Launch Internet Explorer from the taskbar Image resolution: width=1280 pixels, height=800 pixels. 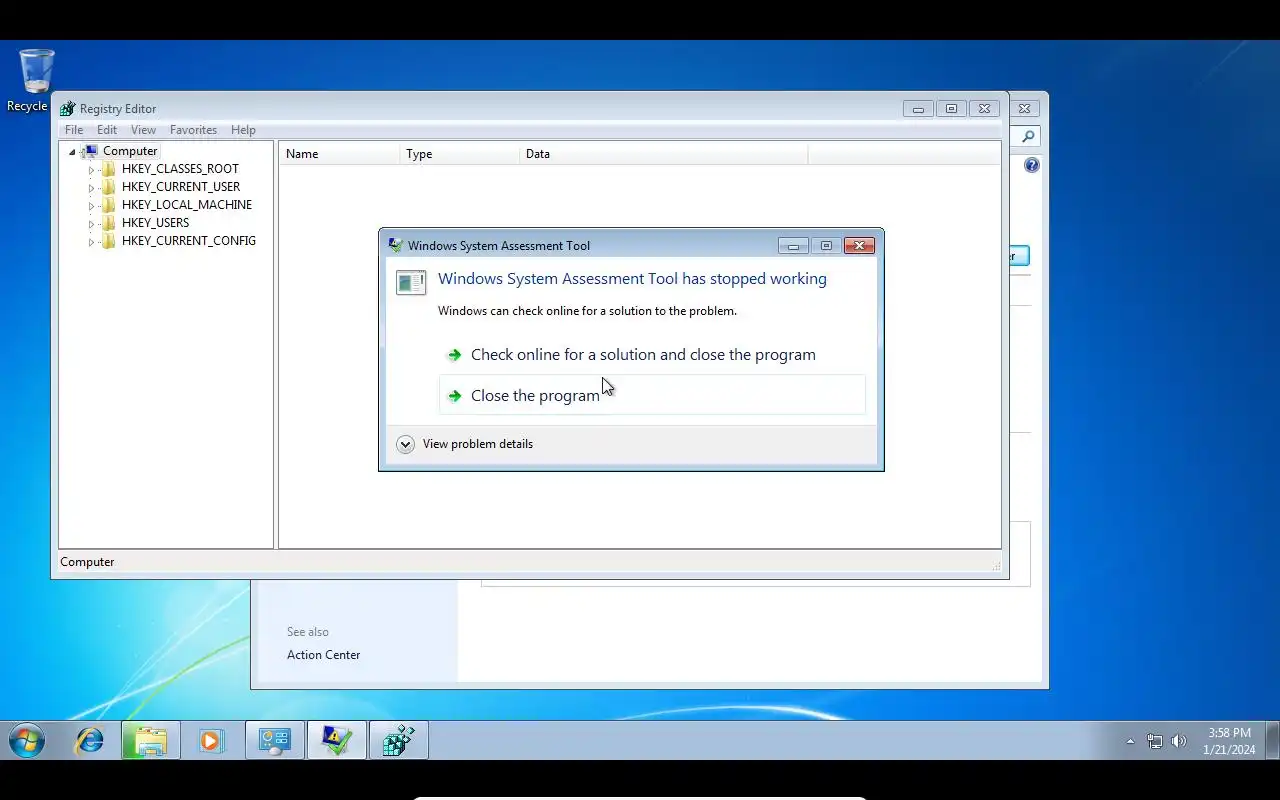[90, 741]
